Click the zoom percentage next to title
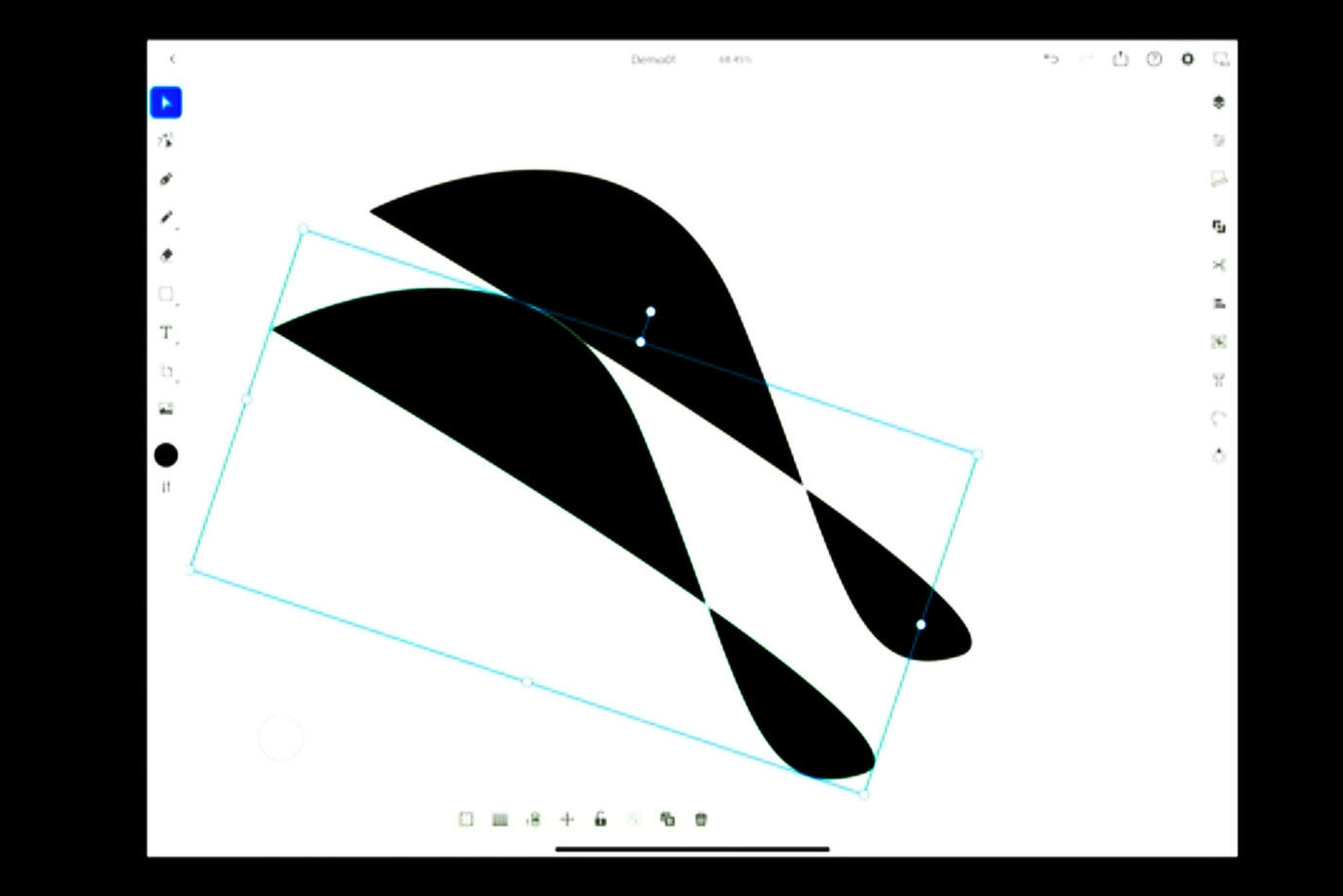Screen dimensions: 1343x896 [x=735, y=59]
